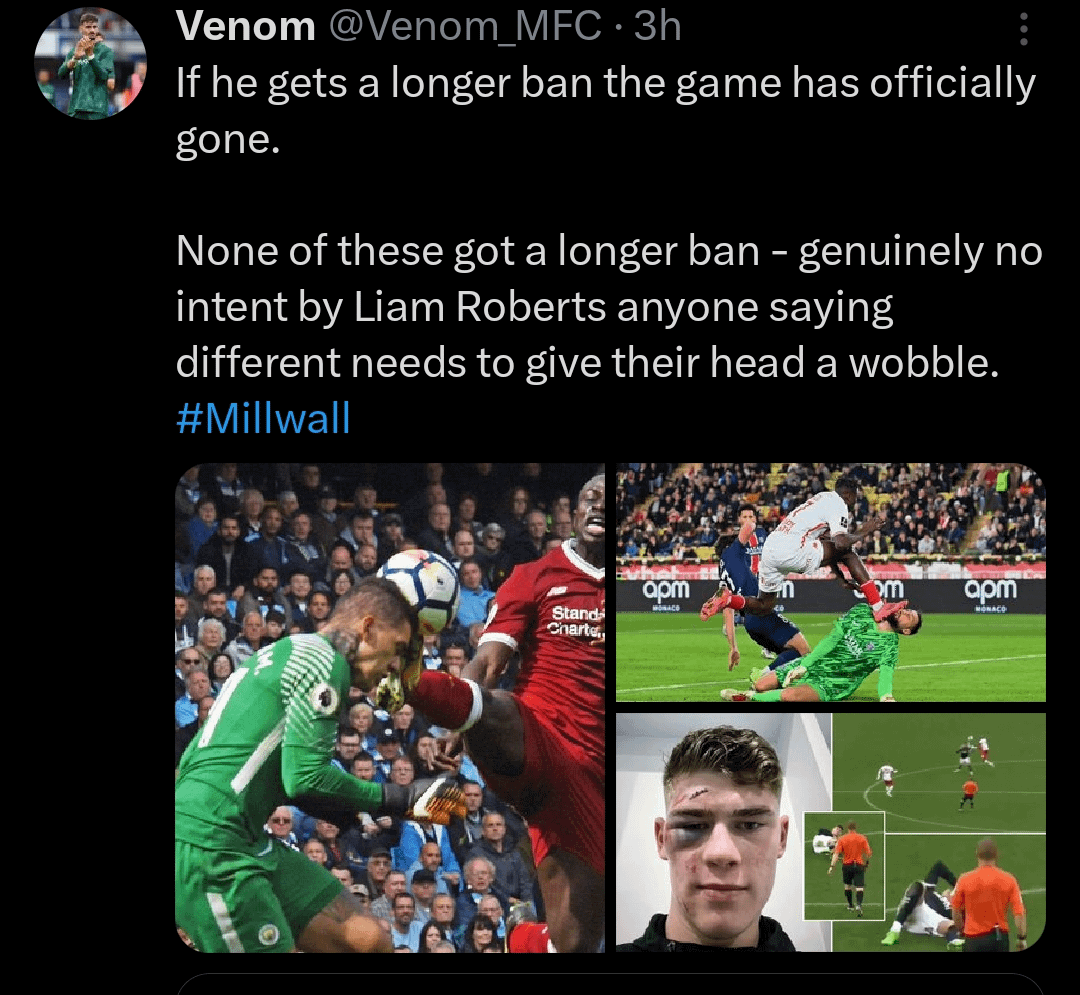Click the paragraph mentioning Liam Roberts
Screen dimensions: 1080x995
click(x=609, y=306)
